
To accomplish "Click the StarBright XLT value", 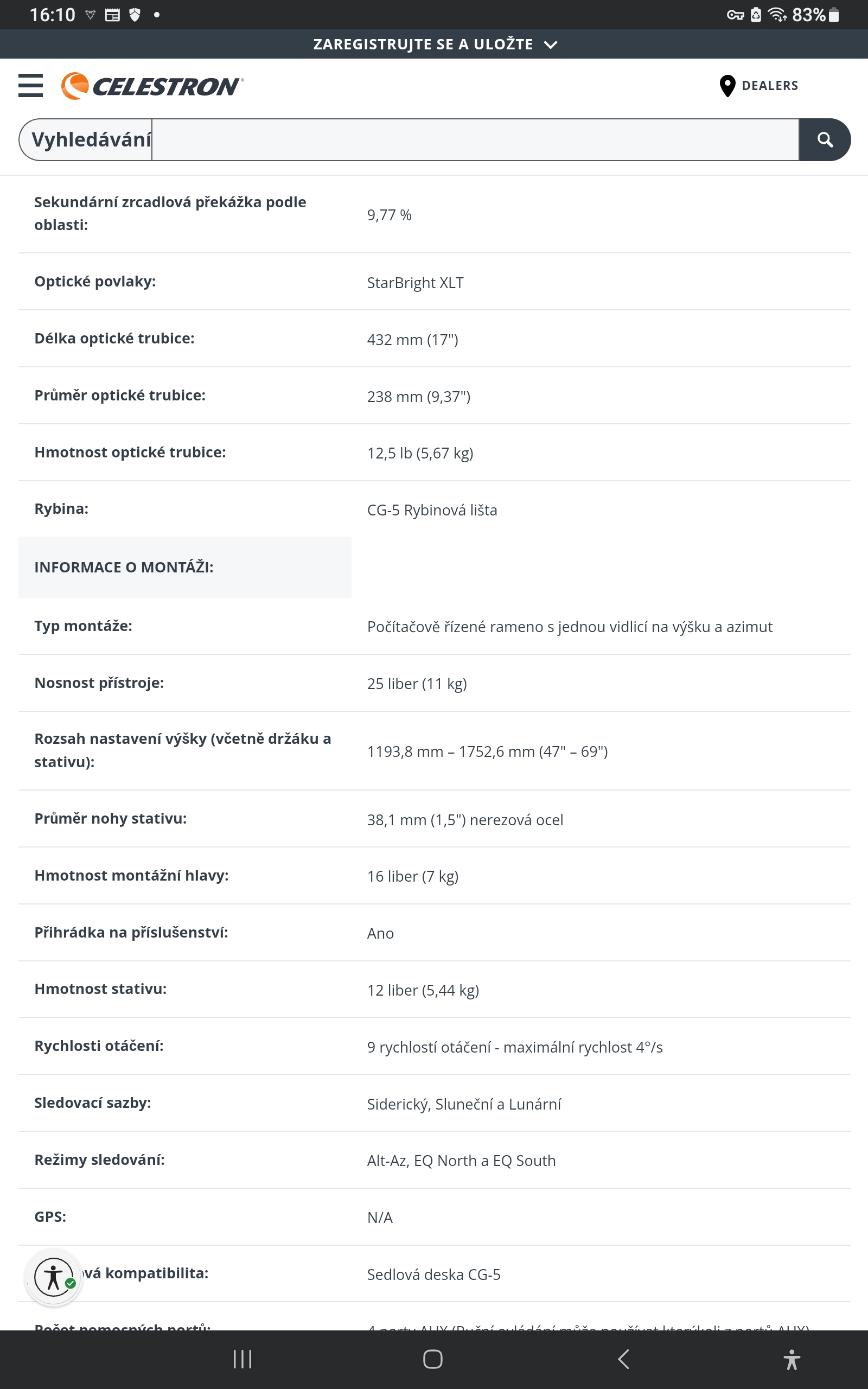I will pyautogui.click(x=415, y=283).
